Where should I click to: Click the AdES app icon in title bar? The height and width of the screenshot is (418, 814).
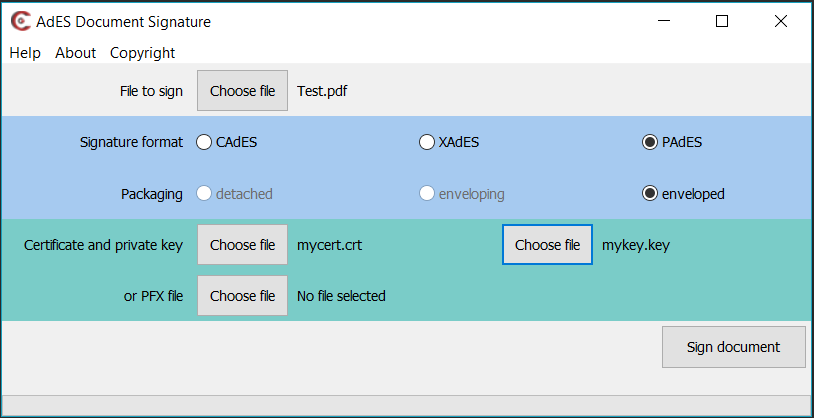point(20,21)
